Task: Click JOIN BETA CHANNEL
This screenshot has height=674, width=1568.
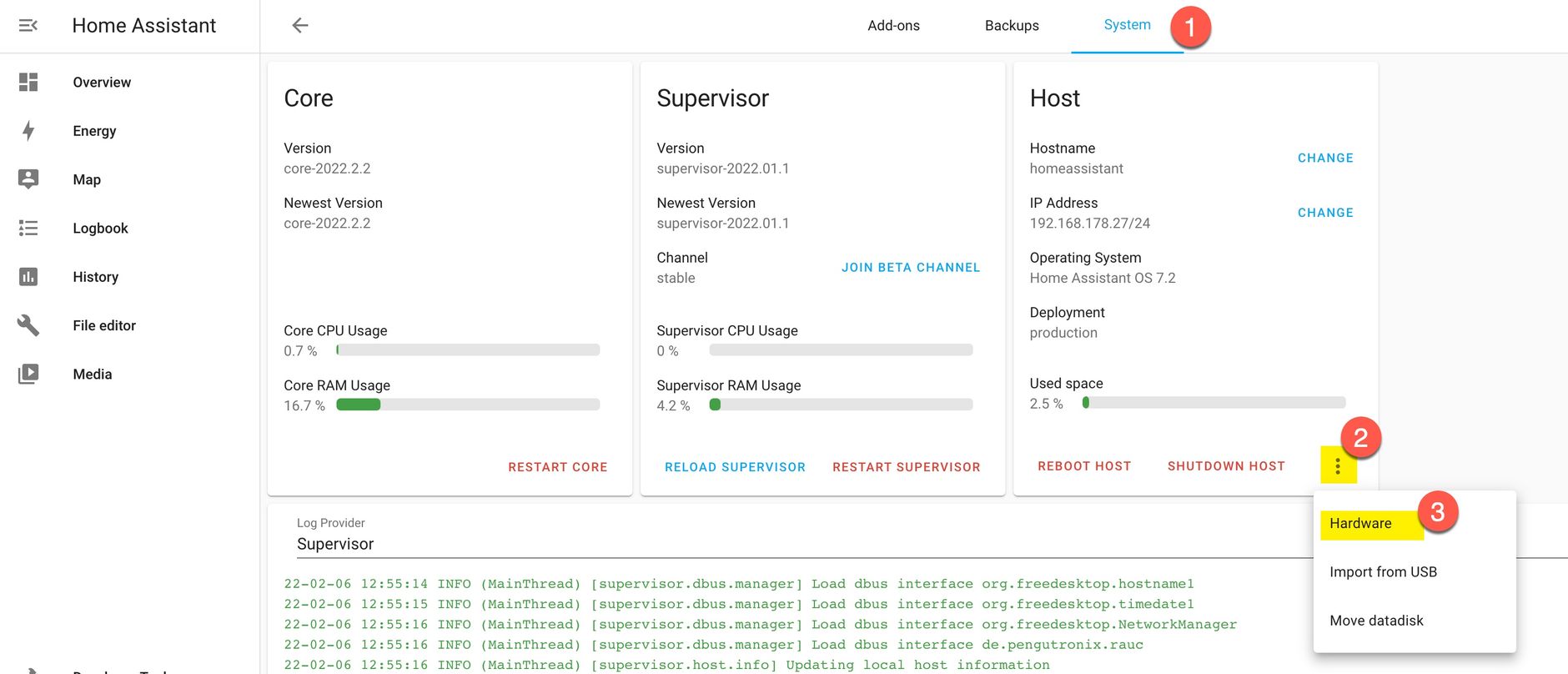Action: pyautogui.click(x=911, y=268)
